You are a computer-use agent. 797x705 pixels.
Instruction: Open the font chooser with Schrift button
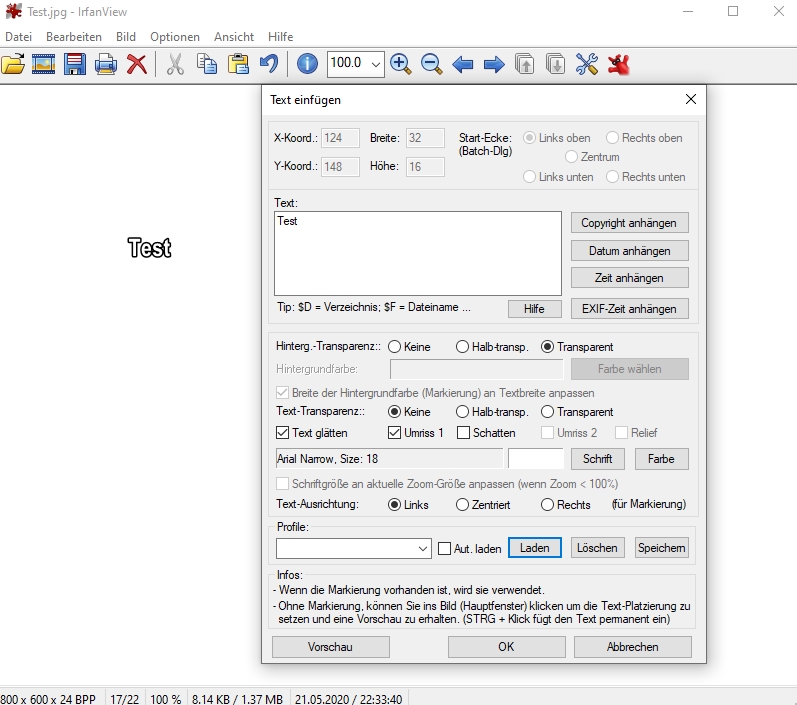(598, 459)
